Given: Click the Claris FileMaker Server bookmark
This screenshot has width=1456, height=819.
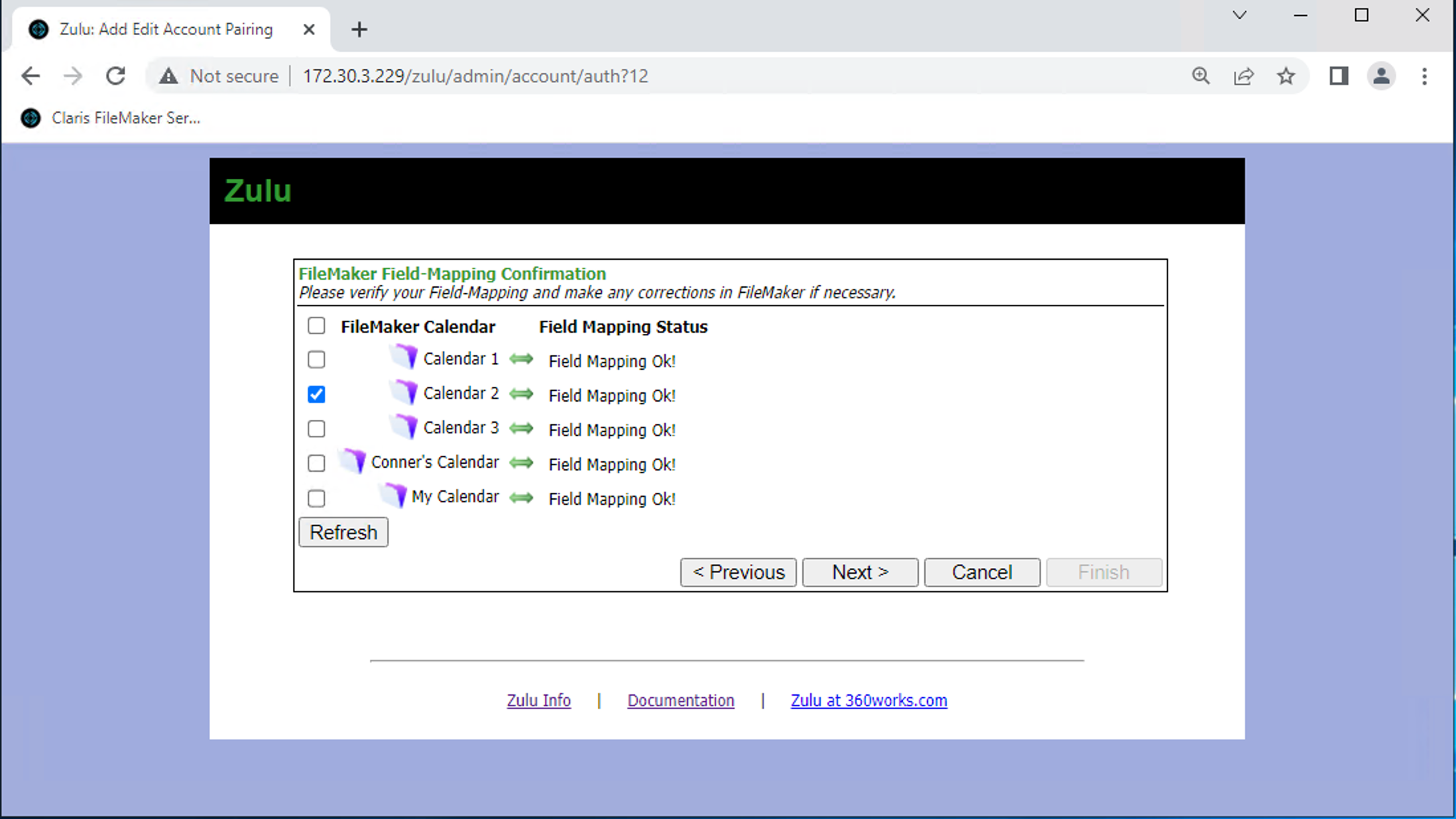Looking at the screenshot, I should 111,118.
